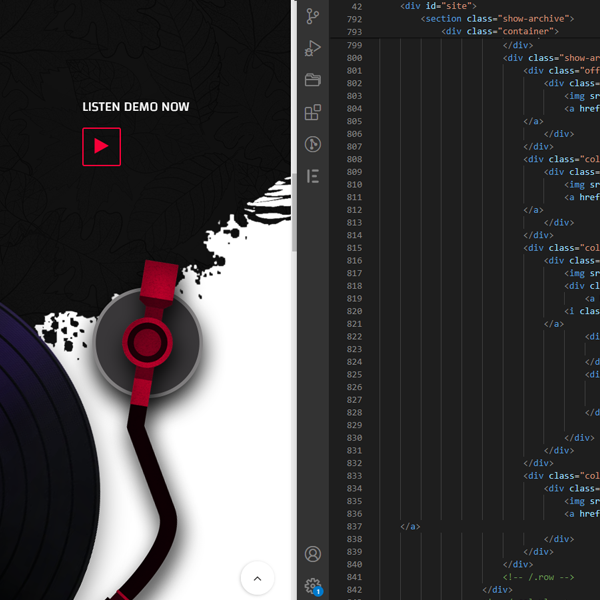Jump to sticky line section class="show-archive"
This screenshot has width=600, height=600.
(497, 19)
